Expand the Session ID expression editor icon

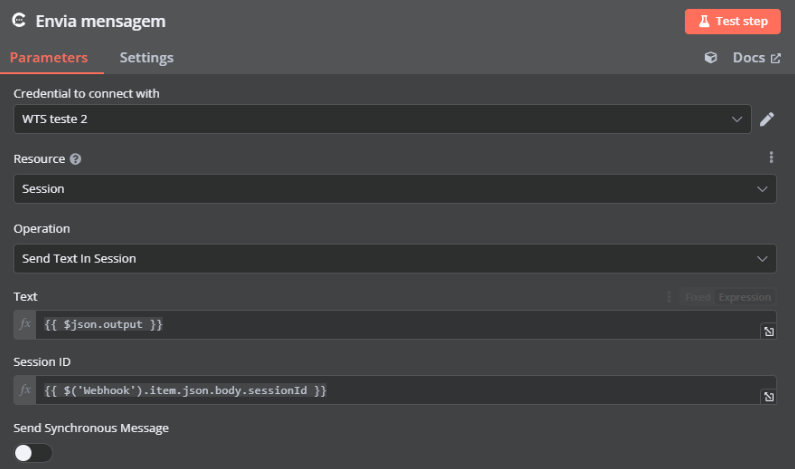pos(768,397)
